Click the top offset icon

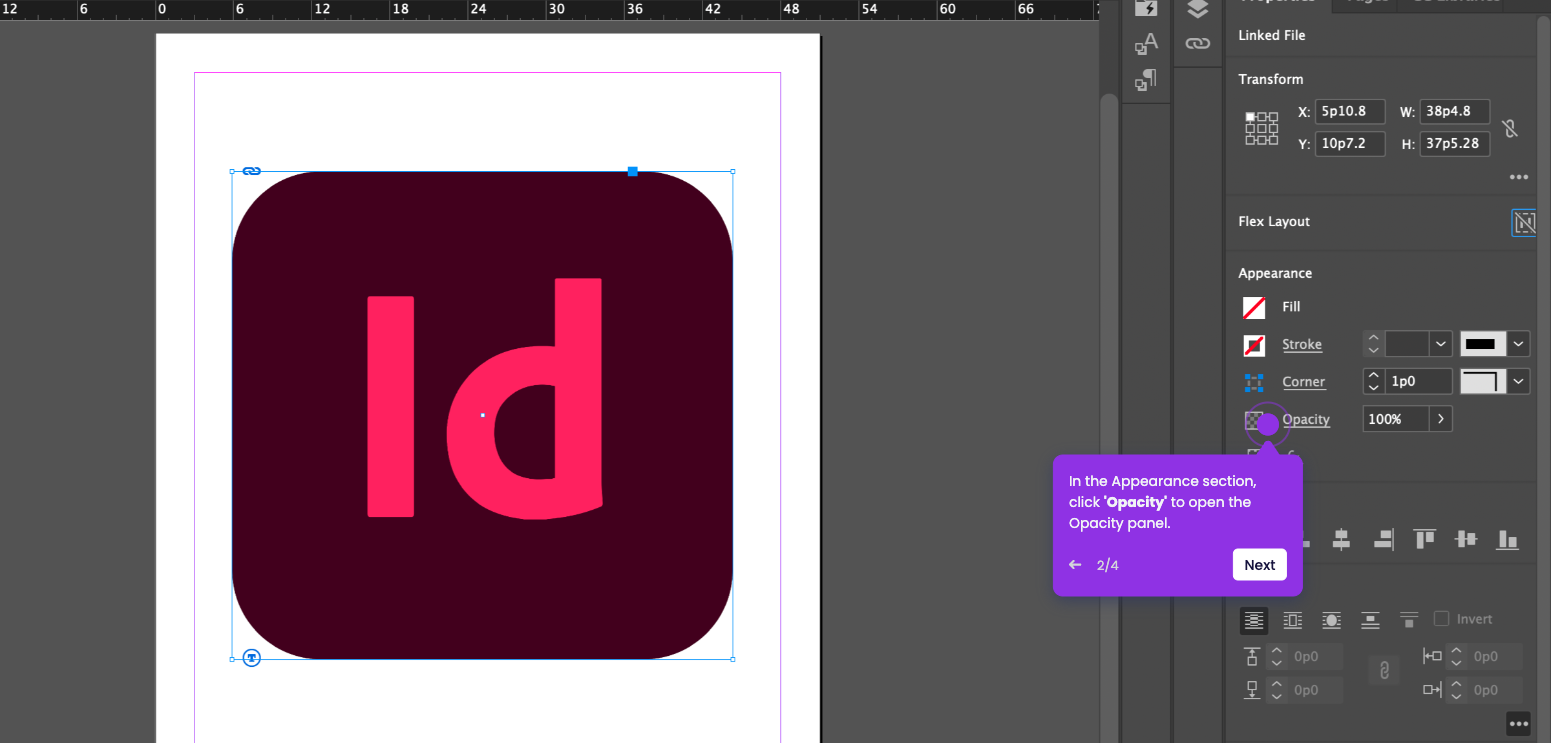pyautogui.click(x=1252, y=657)
